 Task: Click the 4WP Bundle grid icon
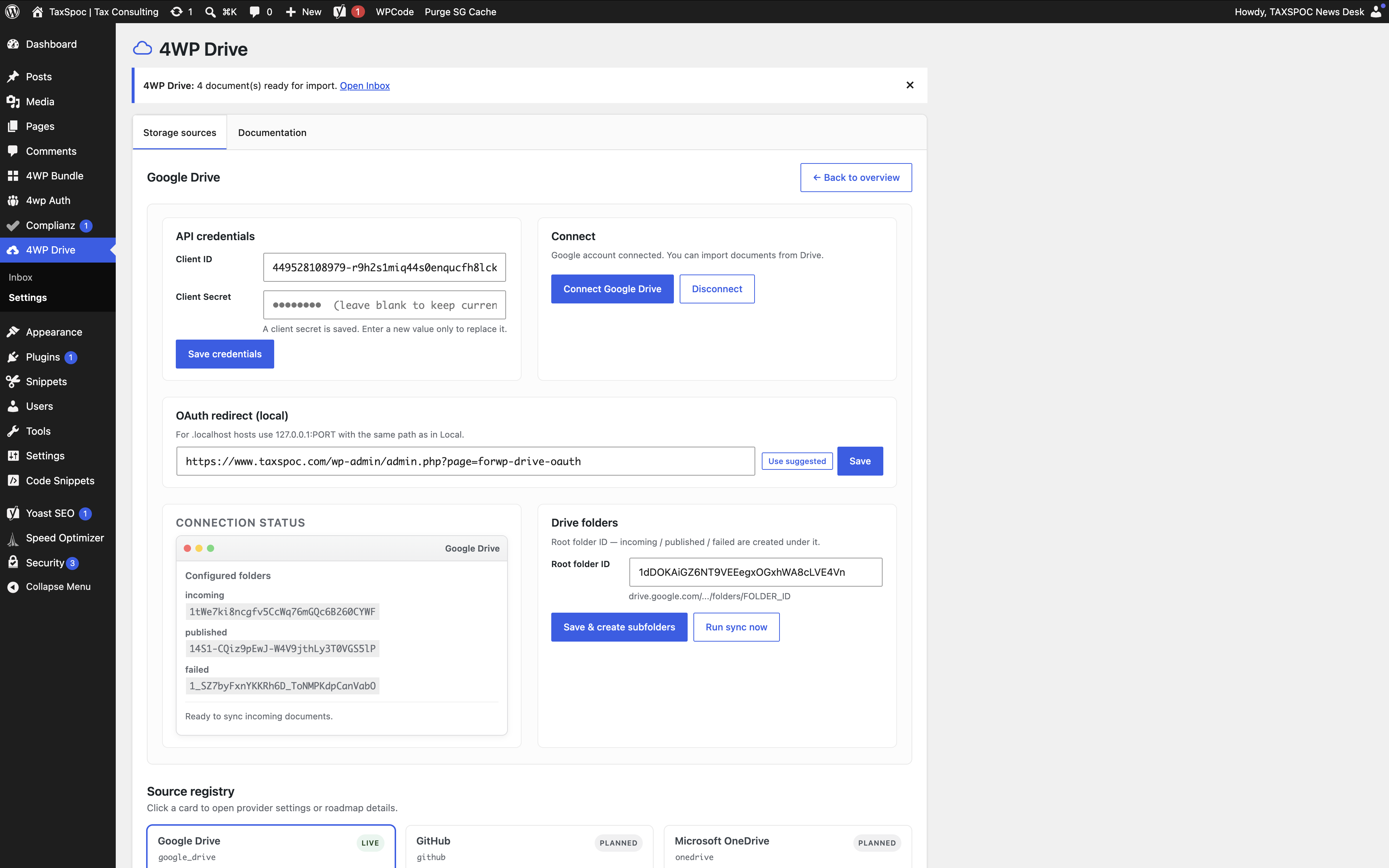tap(13, 176)
